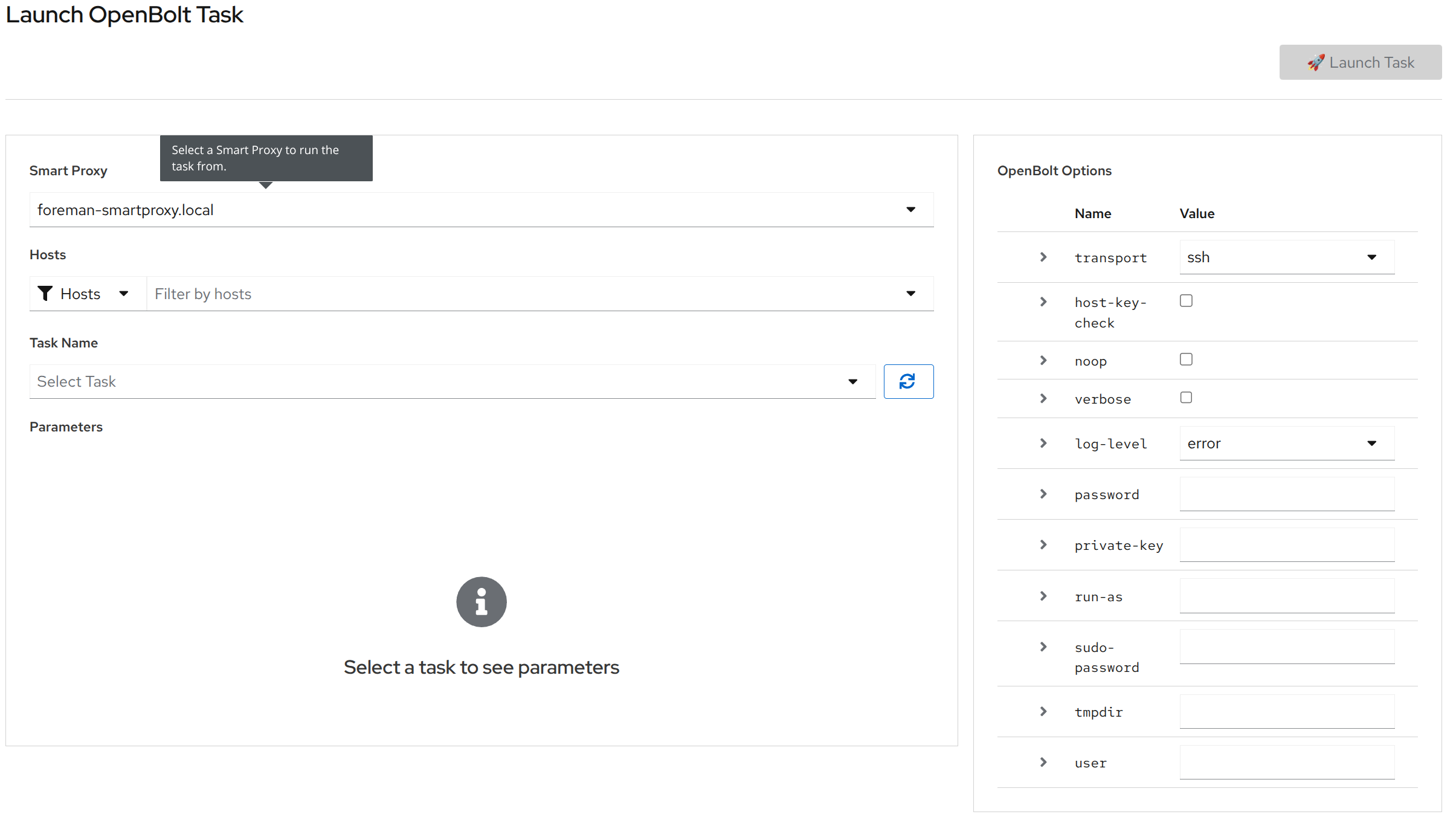Open the Hosts filter type selector

tap(88, 294)
